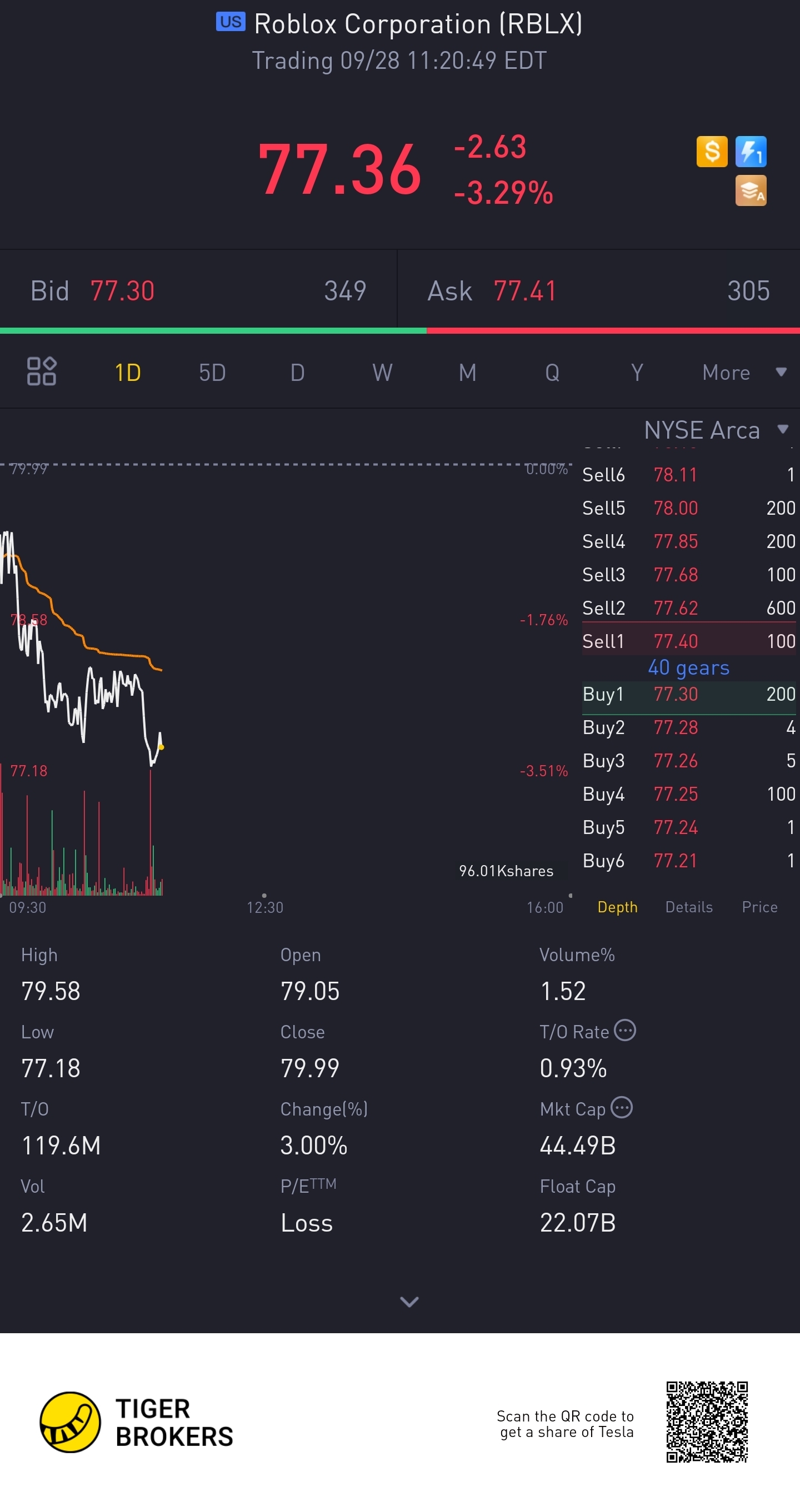Switch to the D daily chart tab
800x1512 pixels.
pos(298,373)
